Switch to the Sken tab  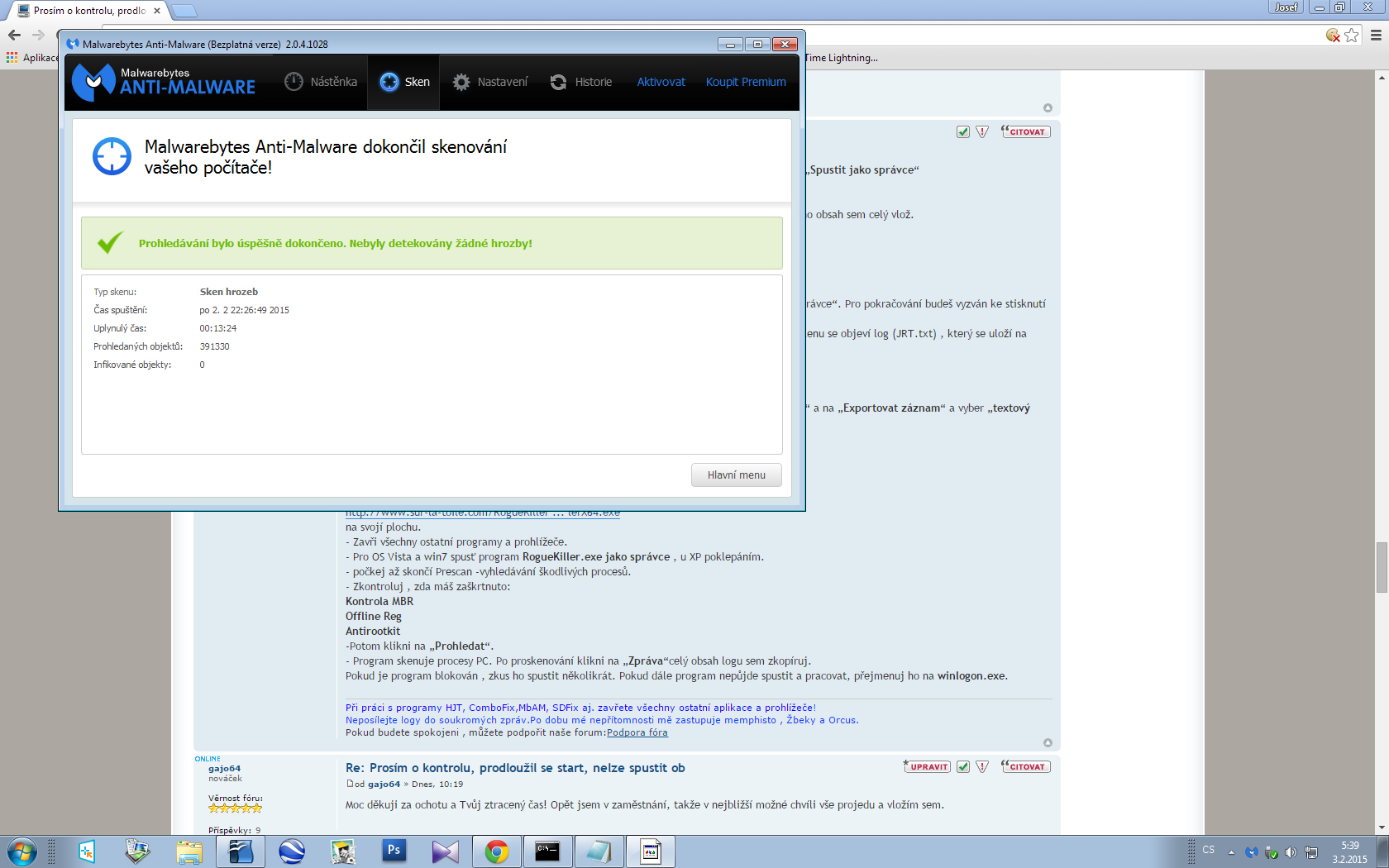point(404,82)
